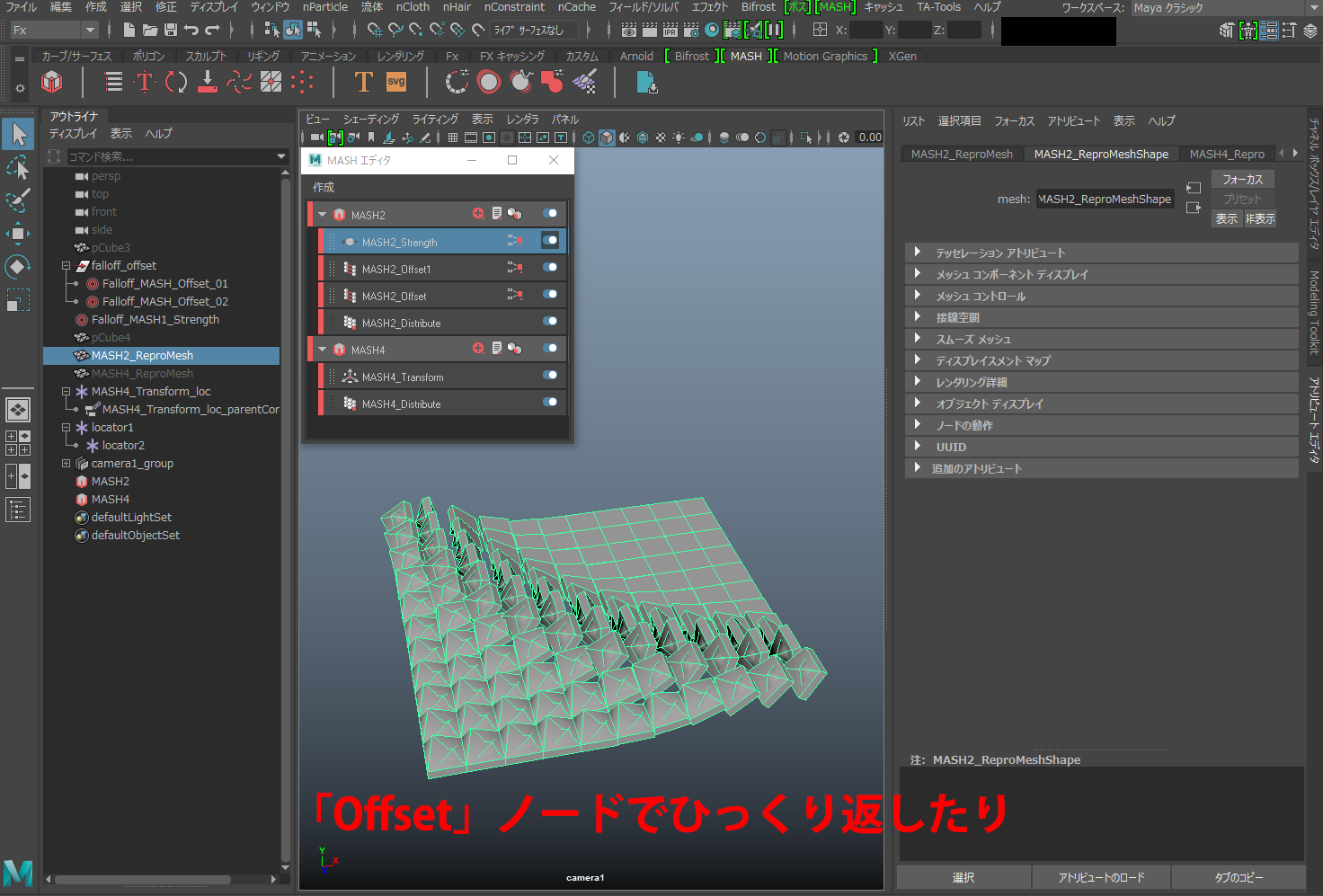Click the フォーカス button
The height and width of the screenshot is (896, 1323).
pos(1242,180)
